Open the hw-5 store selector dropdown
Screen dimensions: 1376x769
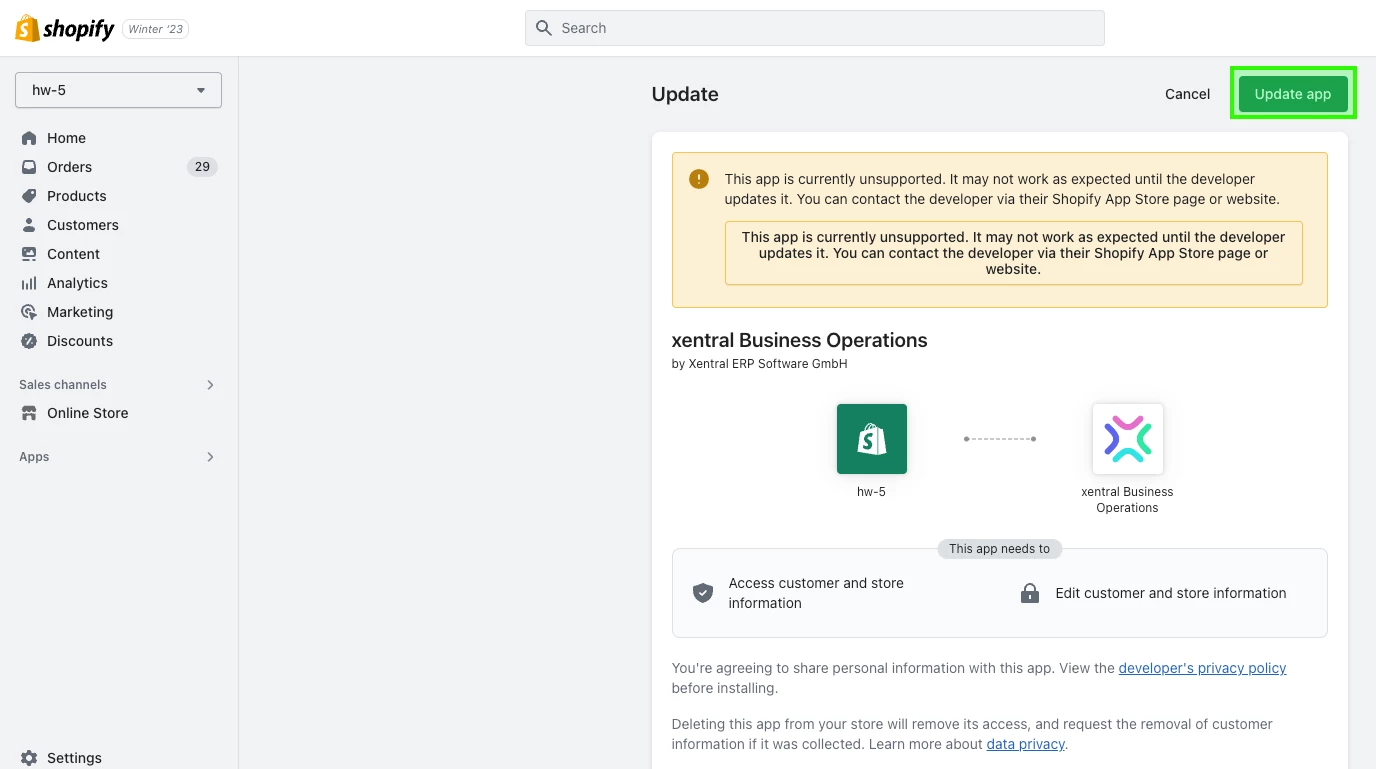click(118, 90)
